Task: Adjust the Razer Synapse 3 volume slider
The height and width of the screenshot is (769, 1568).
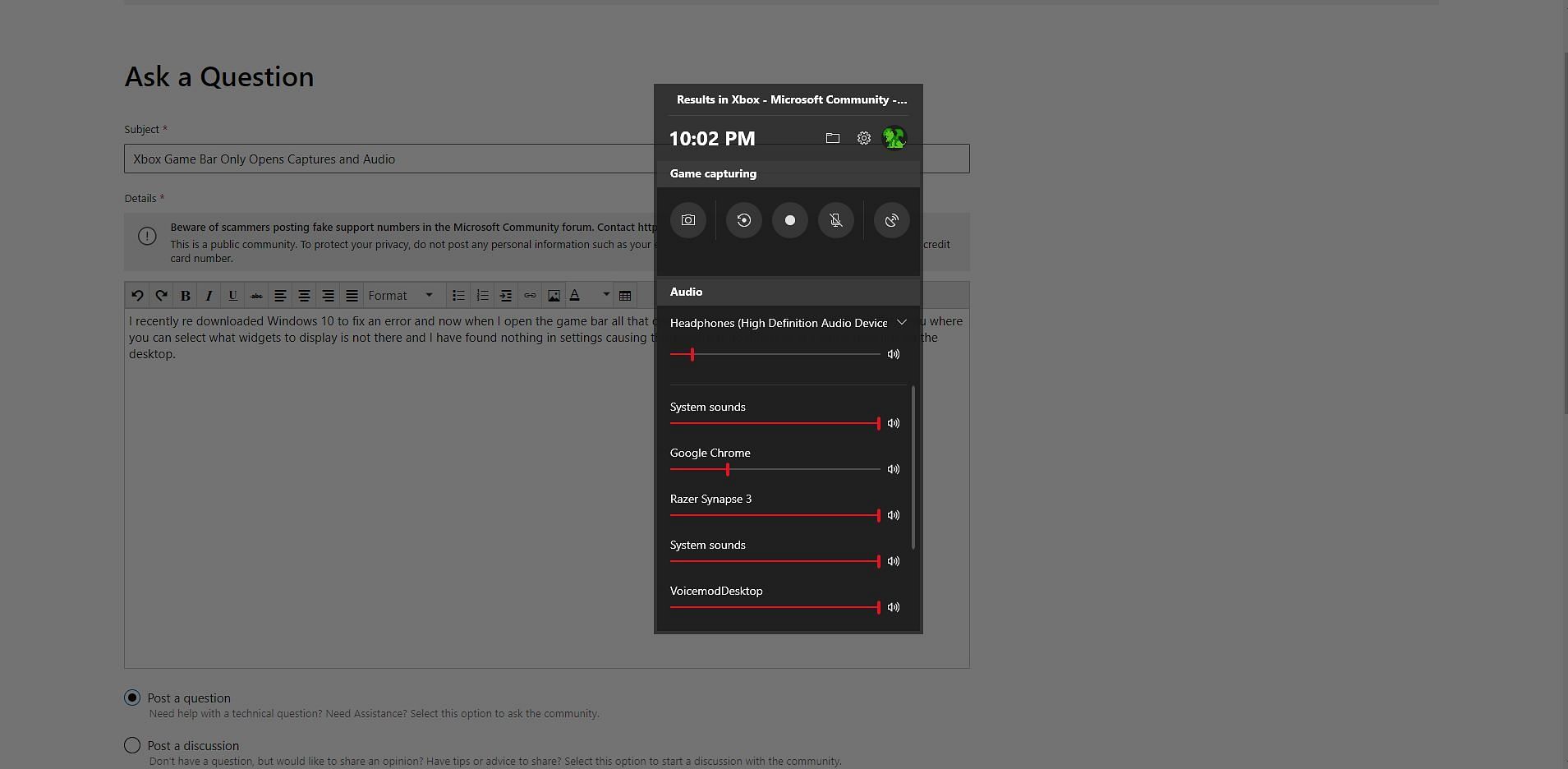Action: (x=878, y=515)
